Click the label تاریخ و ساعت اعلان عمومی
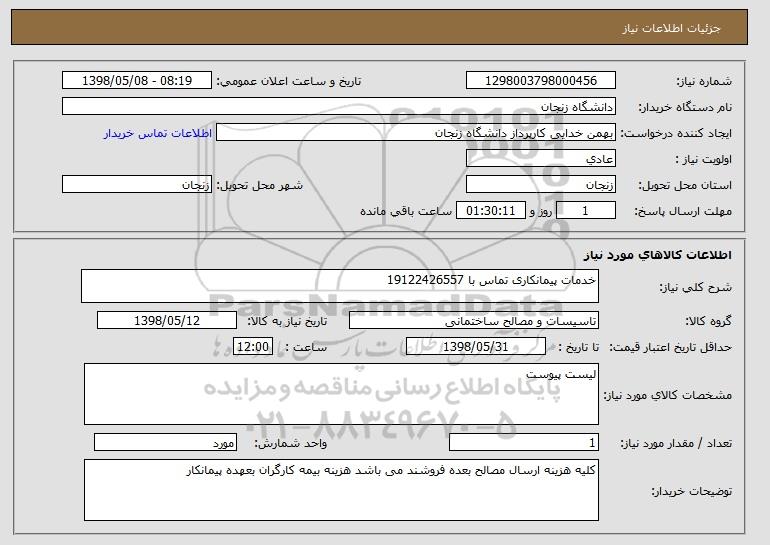This screenshot has width=770, height=545. click(289, 81)
